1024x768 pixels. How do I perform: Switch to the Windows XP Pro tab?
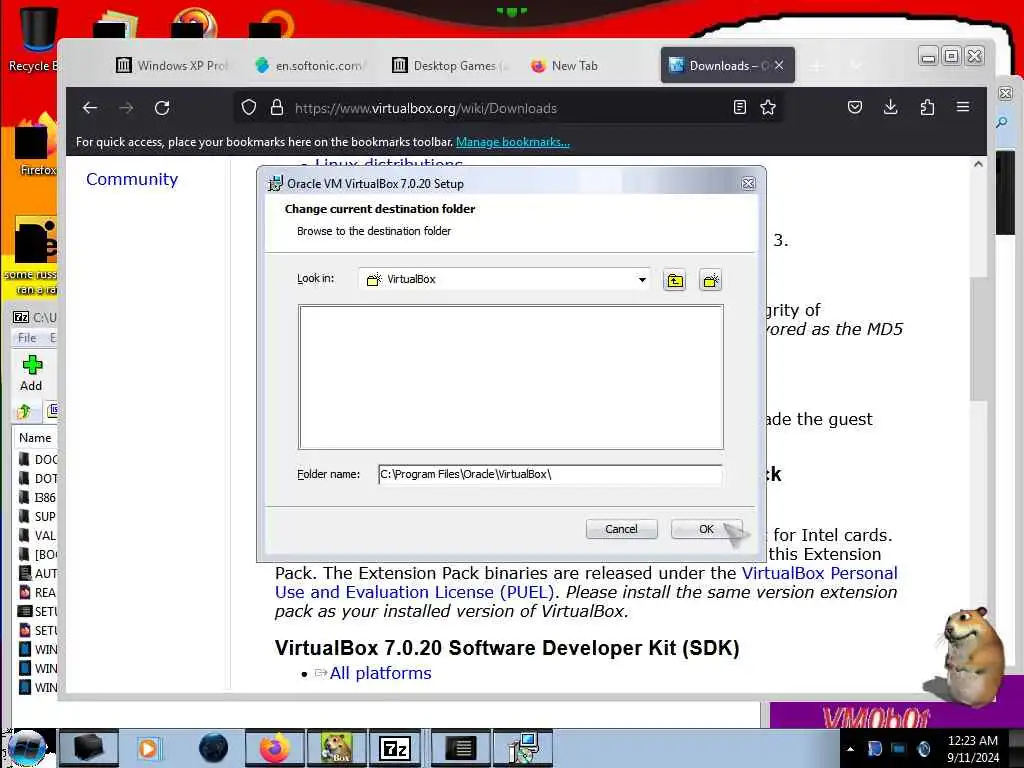click(173, 65)
